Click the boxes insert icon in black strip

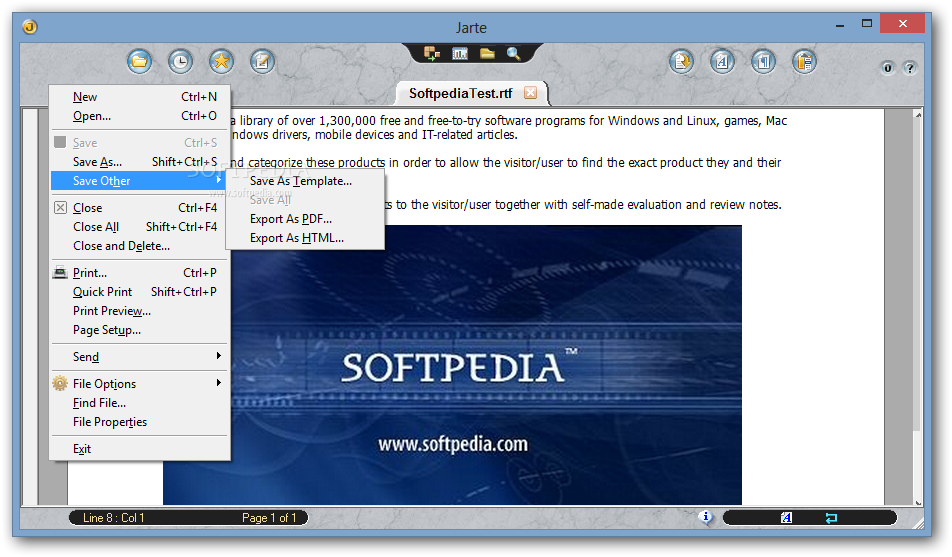(x=432, y=53)
